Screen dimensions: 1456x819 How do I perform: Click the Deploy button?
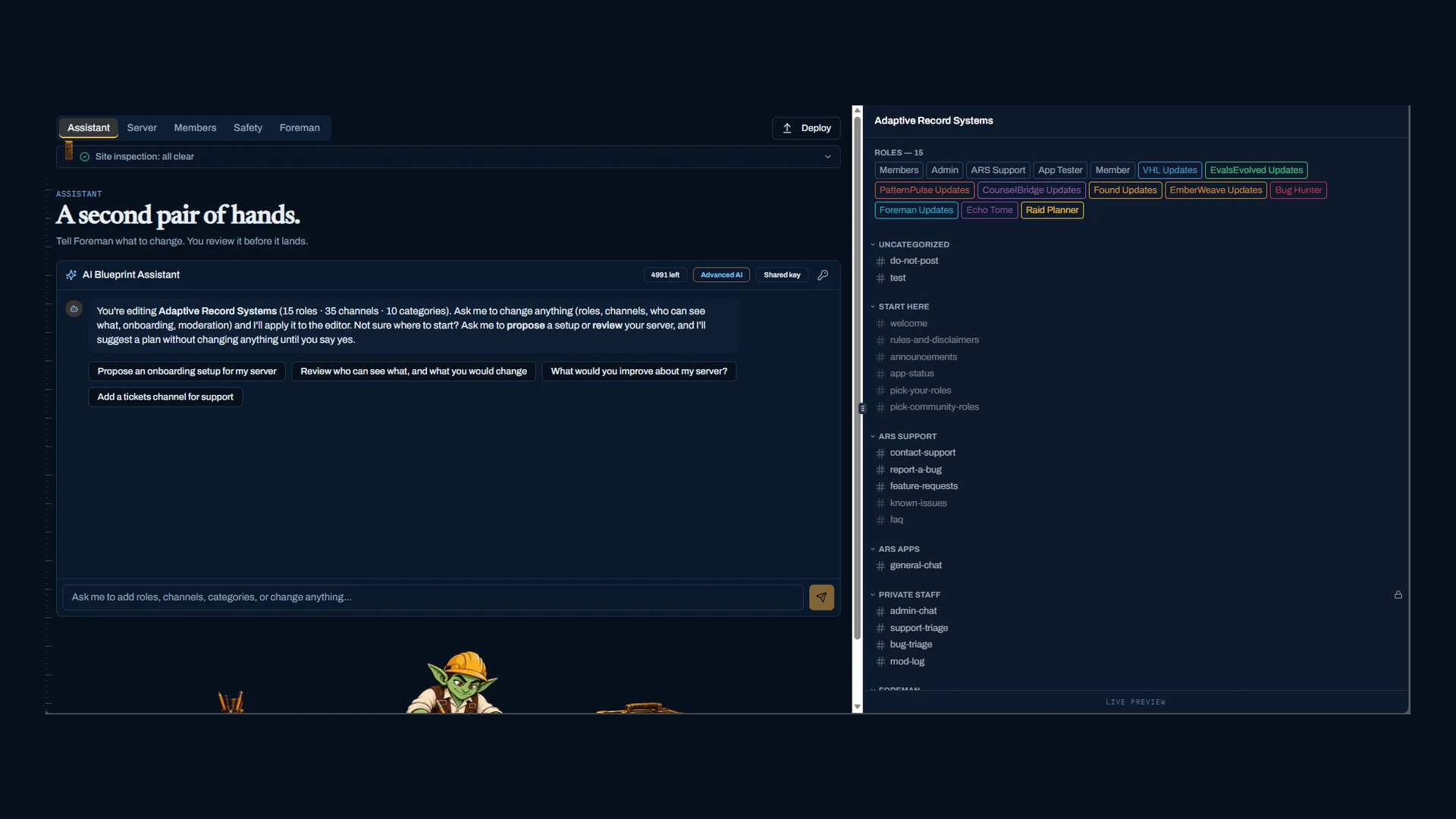click(806, 128)
